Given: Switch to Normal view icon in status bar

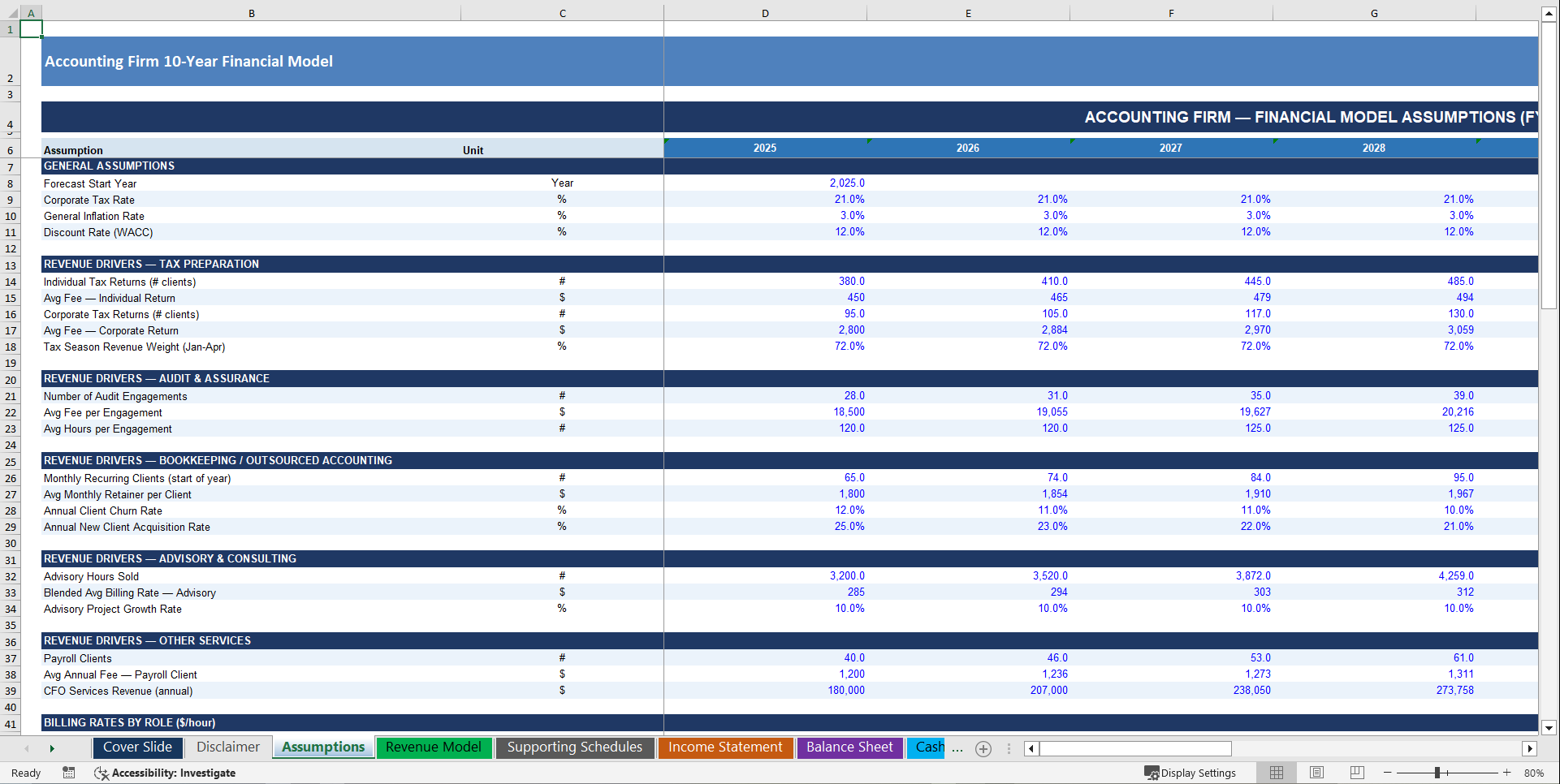Looking at the screenshot, I should pos(1276,773).
